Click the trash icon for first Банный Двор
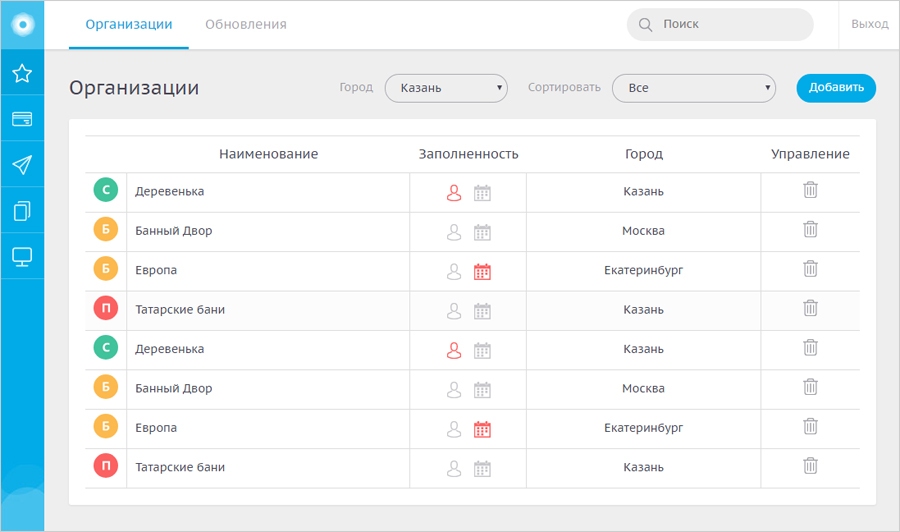Image resolution: width=900 pixels, height=532 pixels. 810,230
